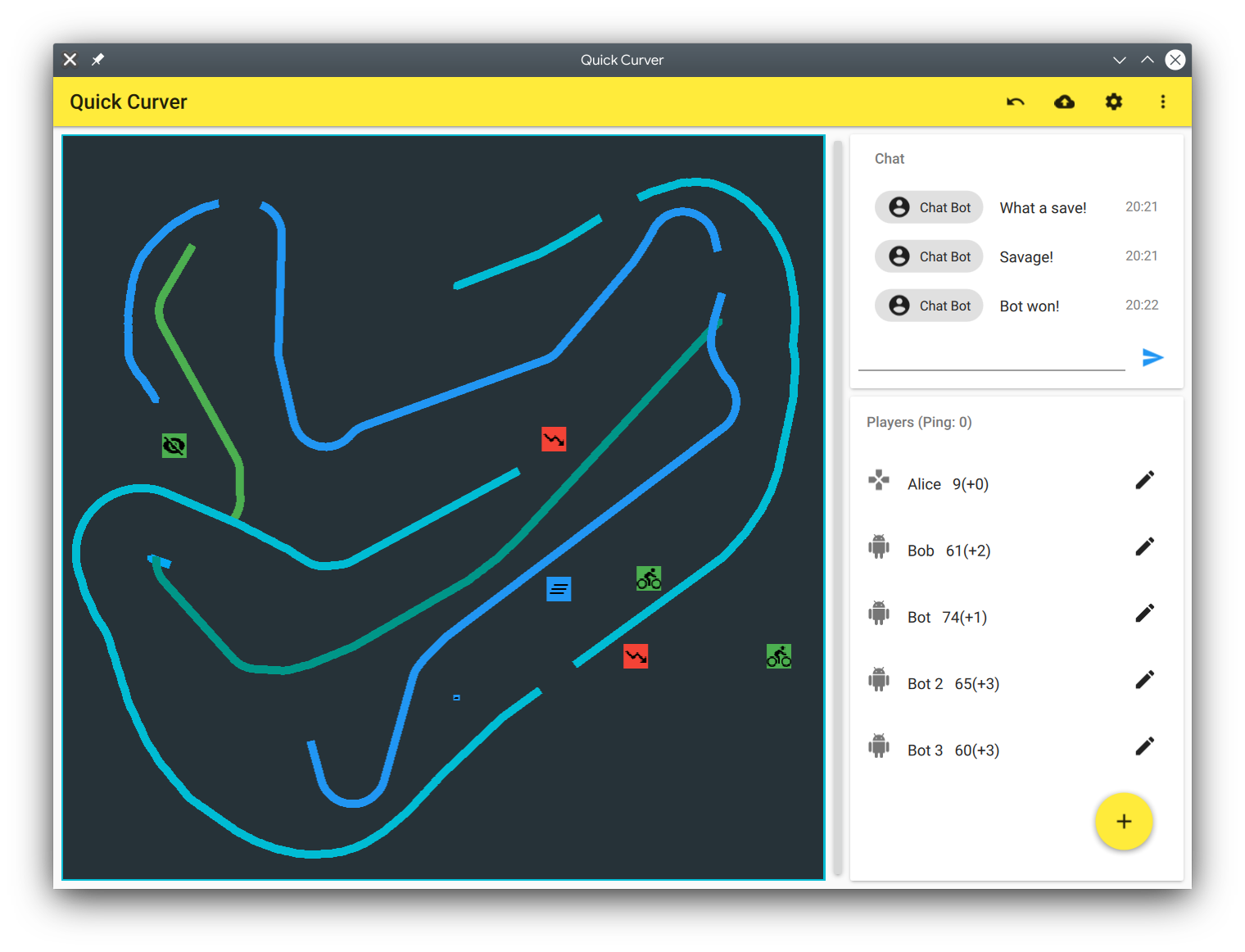Open settings via the gear icon

(1114, 102)
